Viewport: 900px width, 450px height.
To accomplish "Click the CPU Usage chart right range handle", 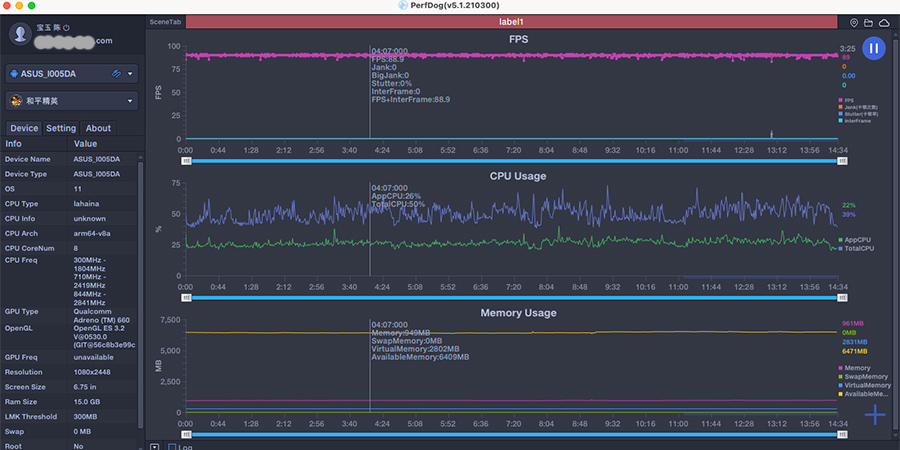I will (x=842, y=298).
